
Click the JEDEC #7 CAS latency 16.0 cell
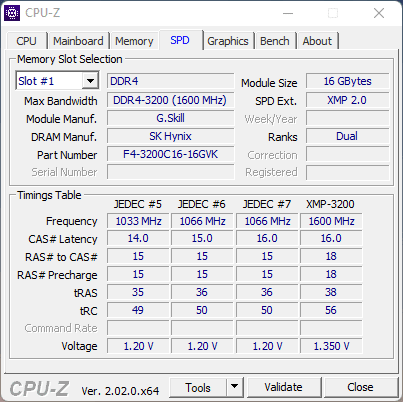[267, 238]
